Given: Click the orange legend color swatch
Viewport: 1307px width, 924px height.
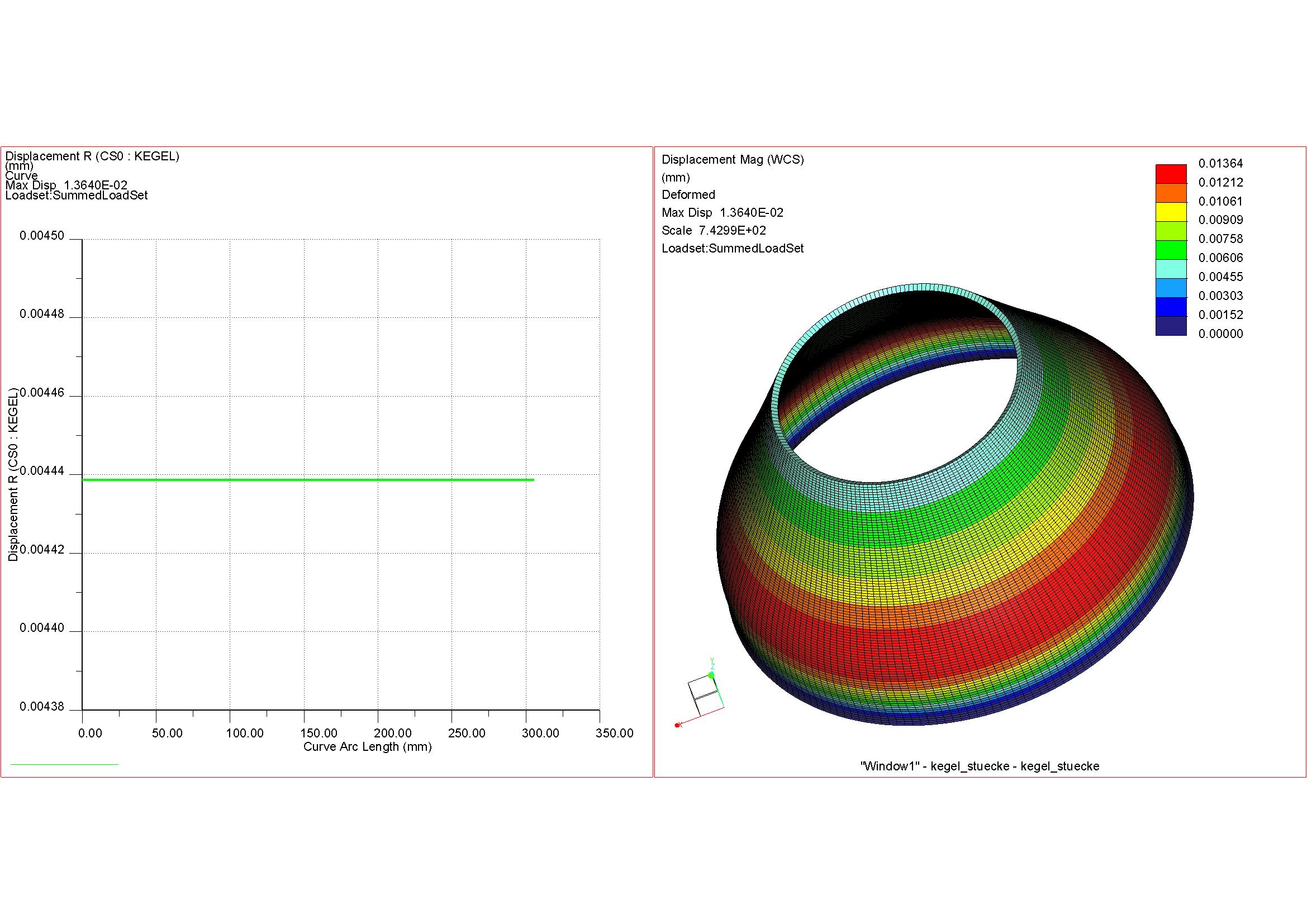Looking at the screenshot, I should 1171,193.
